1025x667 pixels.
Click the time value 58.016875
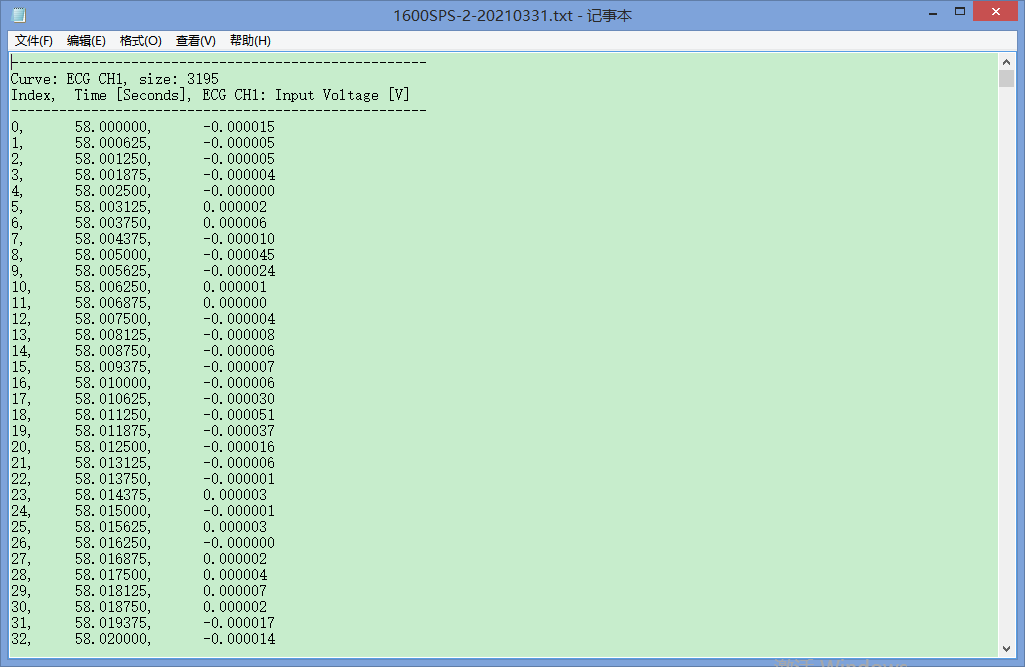pyautogui.click(x=112, y=560)
